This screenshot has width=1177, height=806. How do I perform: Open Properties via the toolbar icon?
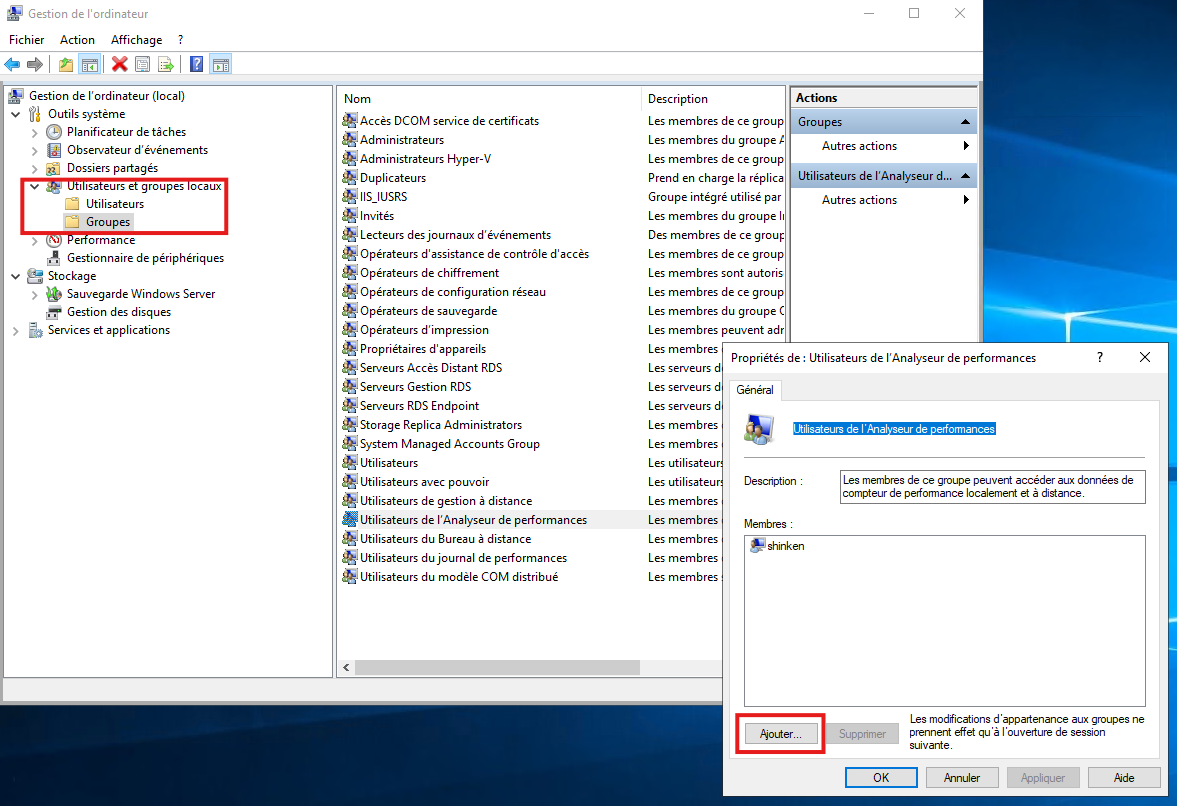pyautogui.click(x=143, y=65)
